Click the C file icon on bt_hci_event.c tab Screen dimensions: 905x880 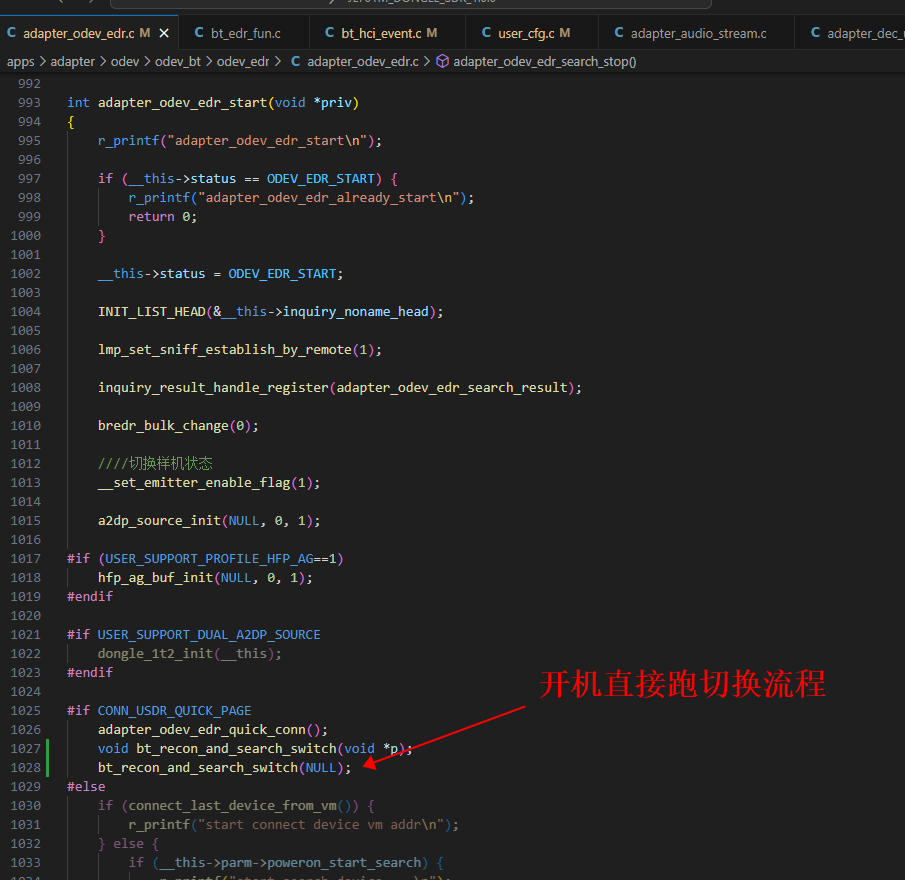point(330,33)
